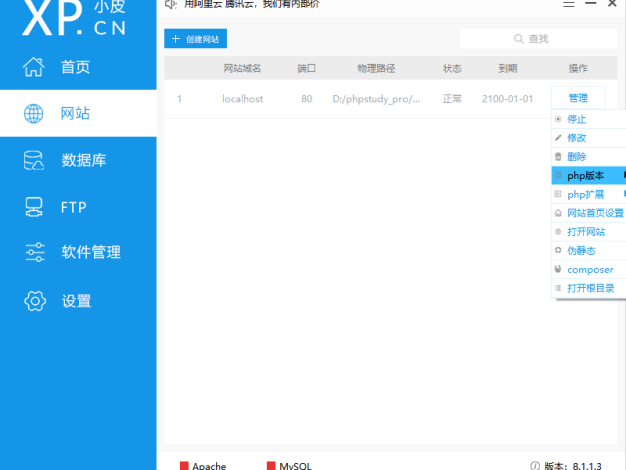Click the plus icon on 创建网站
This screenshot has width=626, height=470.
click(x=176, y=39)
